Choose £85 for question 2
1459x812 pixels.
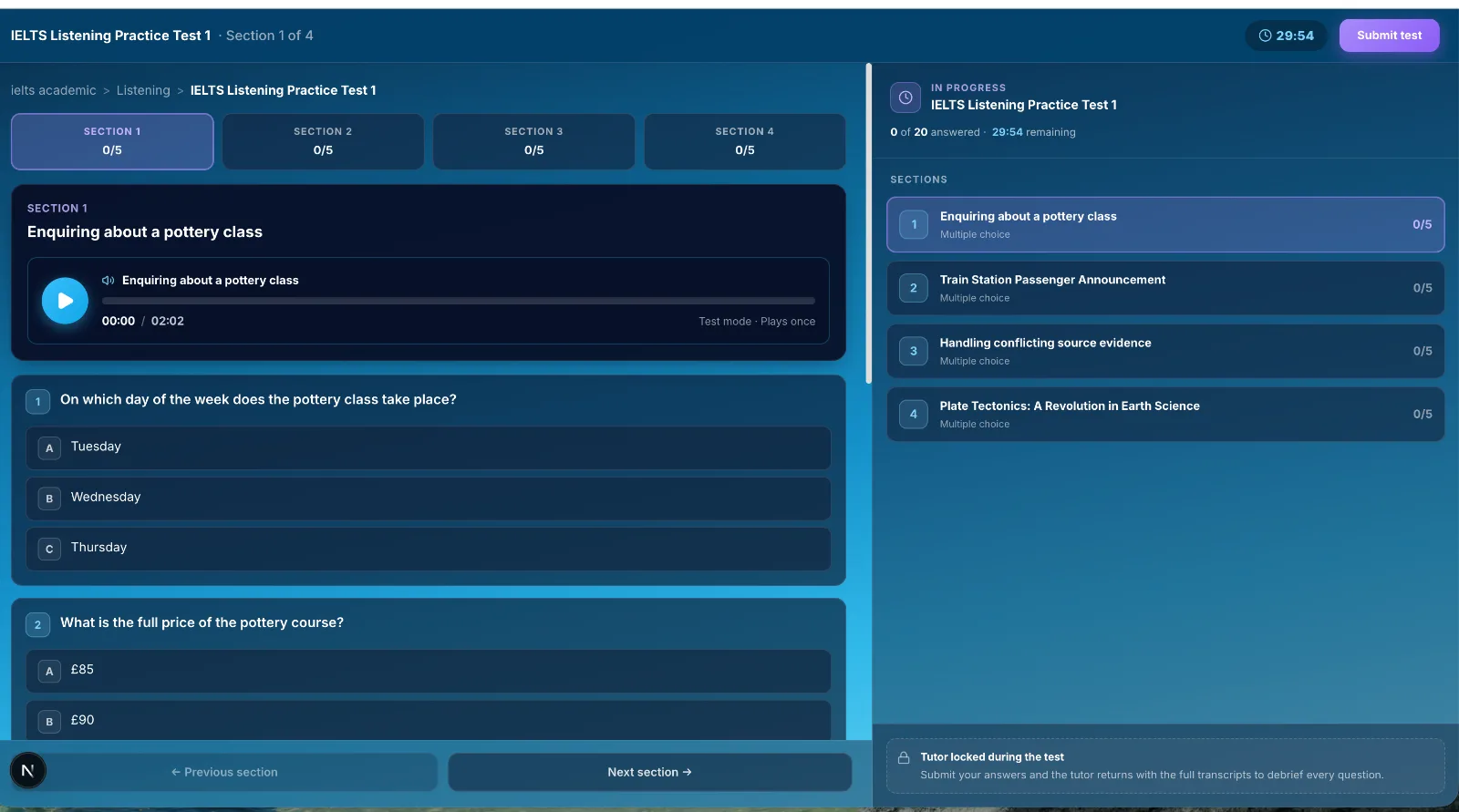(x=429, y=671)
